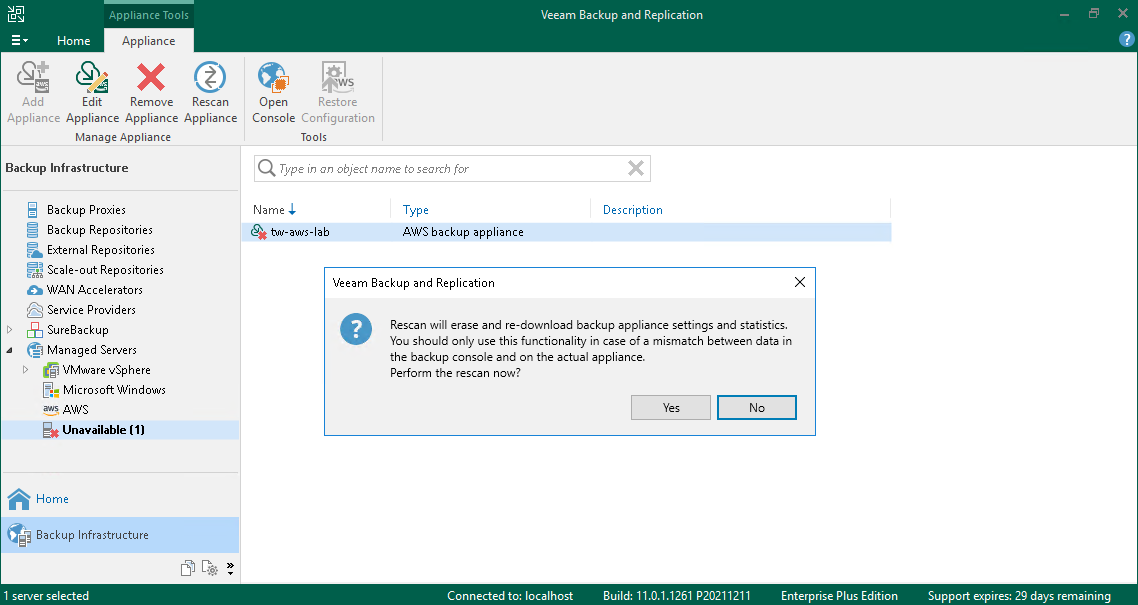Confirm the rescan with Yes
The width and height of the screenshot is (1138, 605).
(x=671, y=408)
